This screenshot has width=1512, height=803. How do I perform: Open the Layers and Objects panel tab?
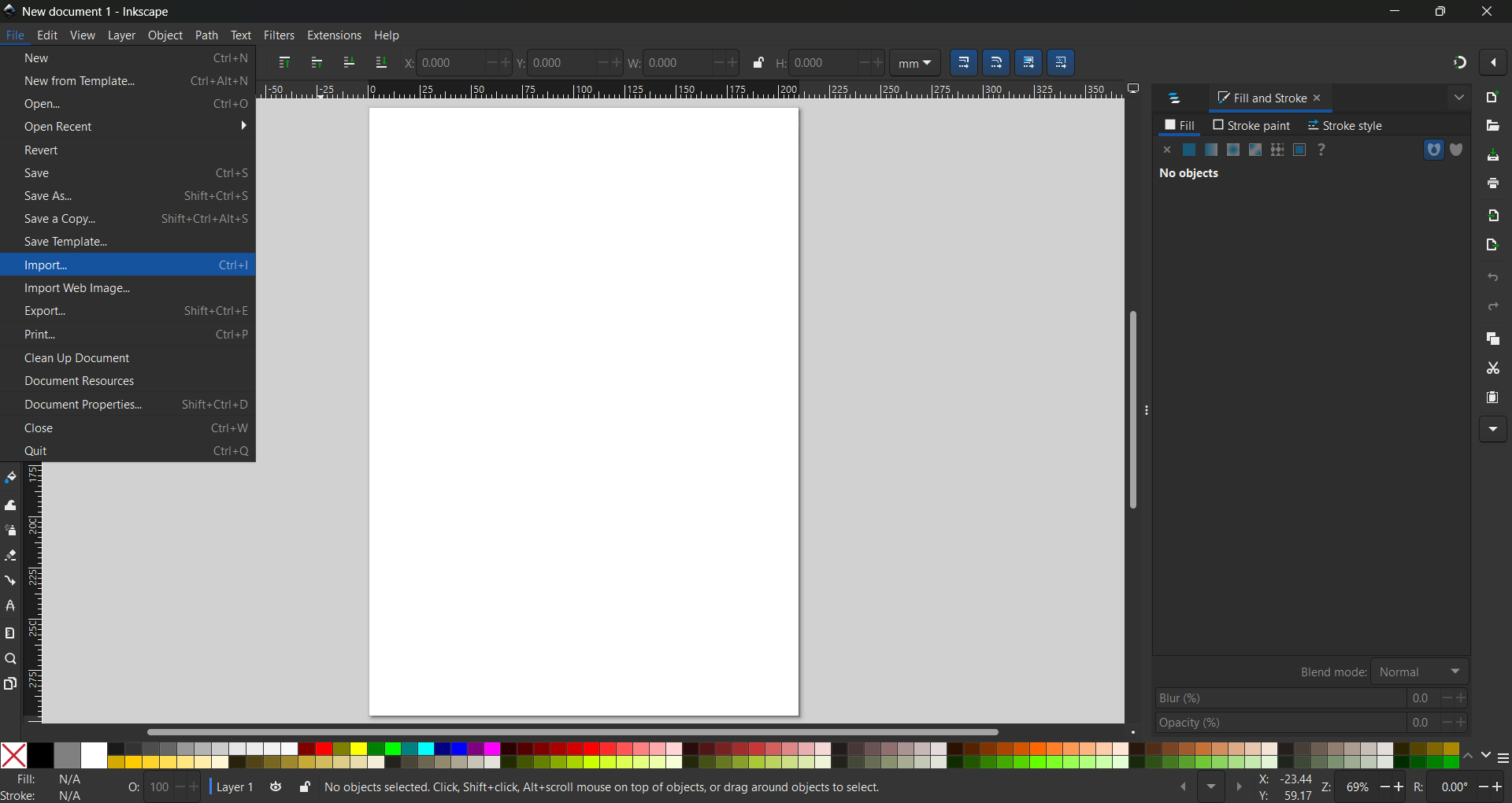1175,98
